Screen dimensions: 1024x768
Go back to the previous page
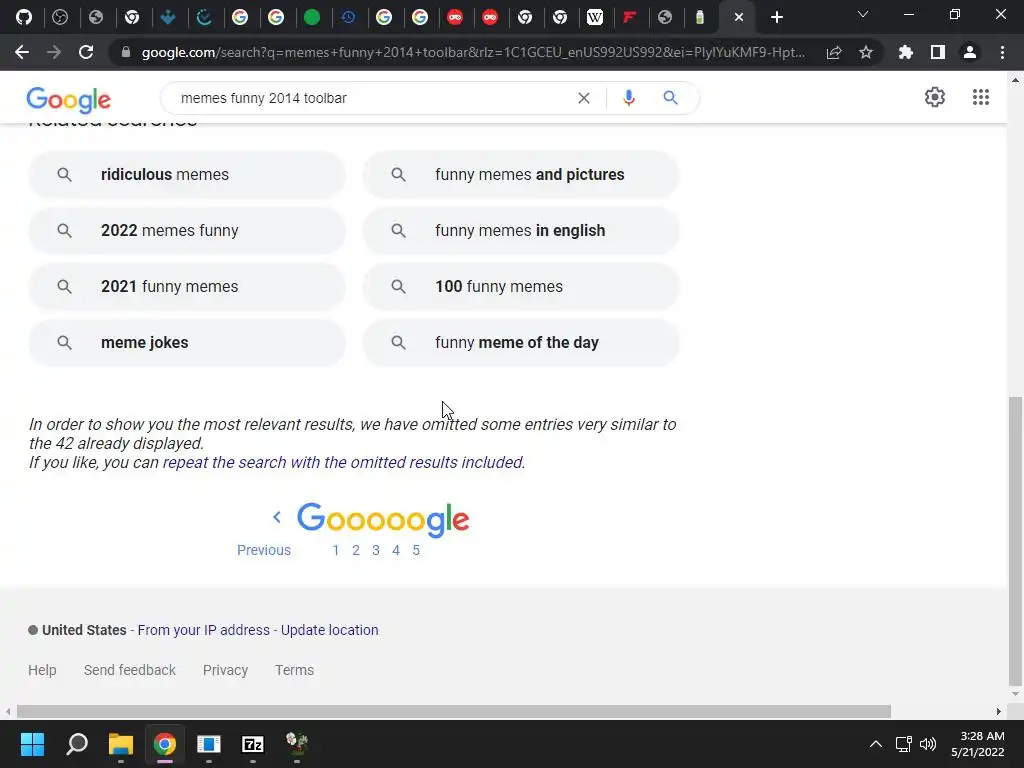click(x=22, y=52)
